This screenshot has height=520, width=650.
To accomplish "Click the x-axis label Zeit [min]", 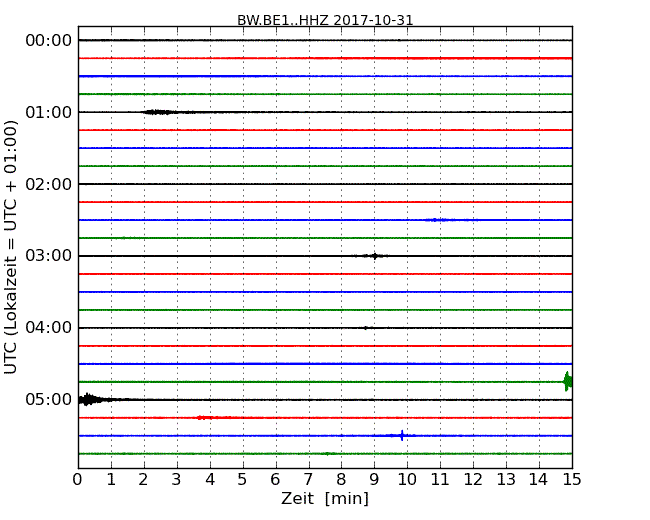I will click(x=325, y=498).
